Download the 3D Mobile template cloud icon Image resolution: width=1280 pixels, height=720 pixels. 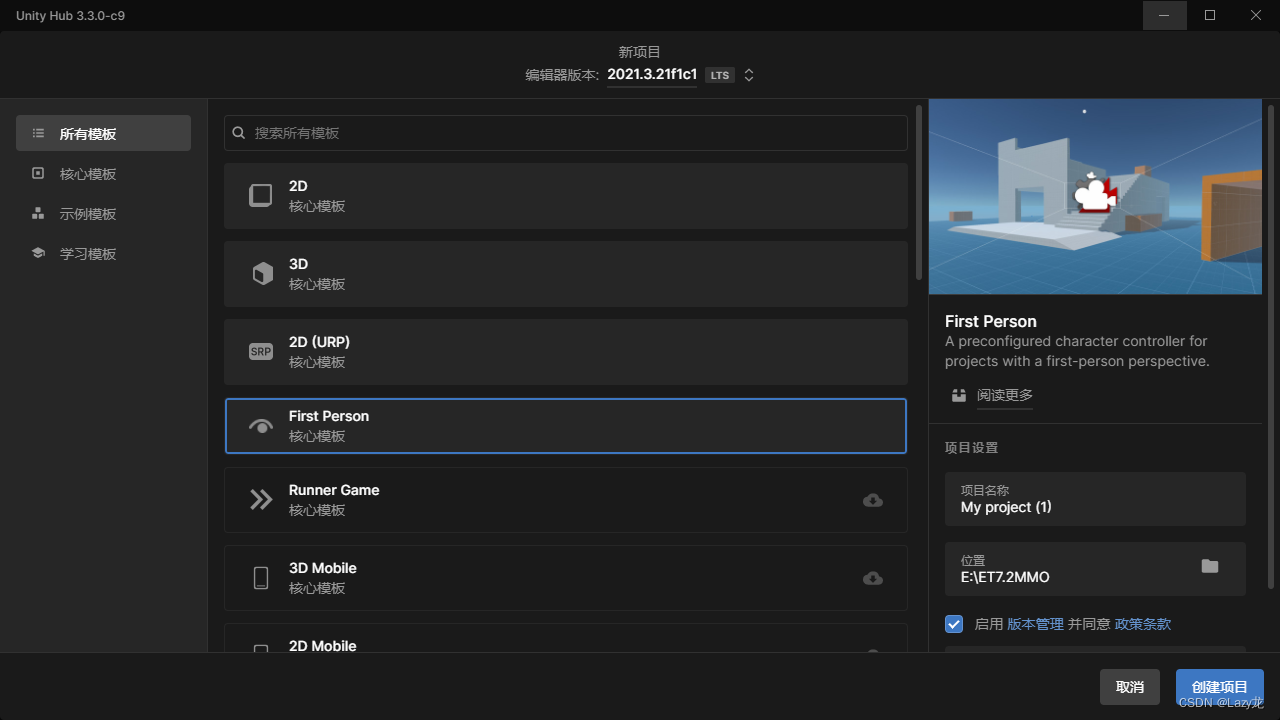[873, 578]
